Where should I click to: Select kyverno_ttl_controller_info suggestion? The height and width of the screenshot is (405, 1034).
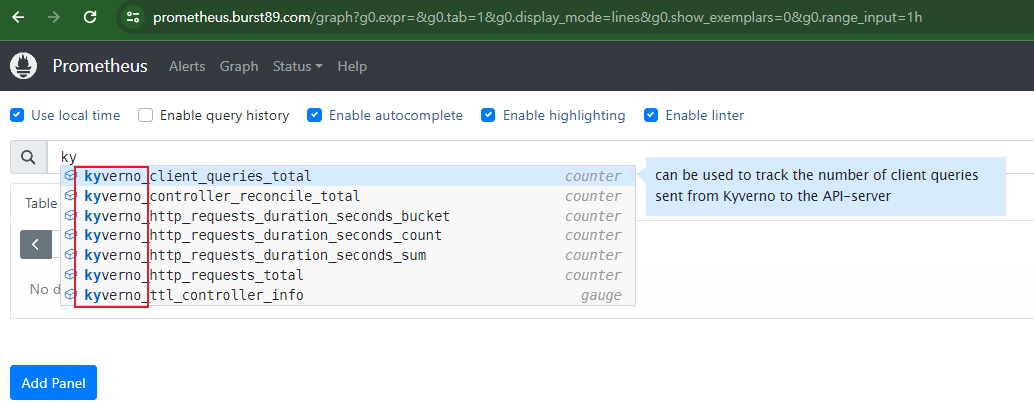348,295
